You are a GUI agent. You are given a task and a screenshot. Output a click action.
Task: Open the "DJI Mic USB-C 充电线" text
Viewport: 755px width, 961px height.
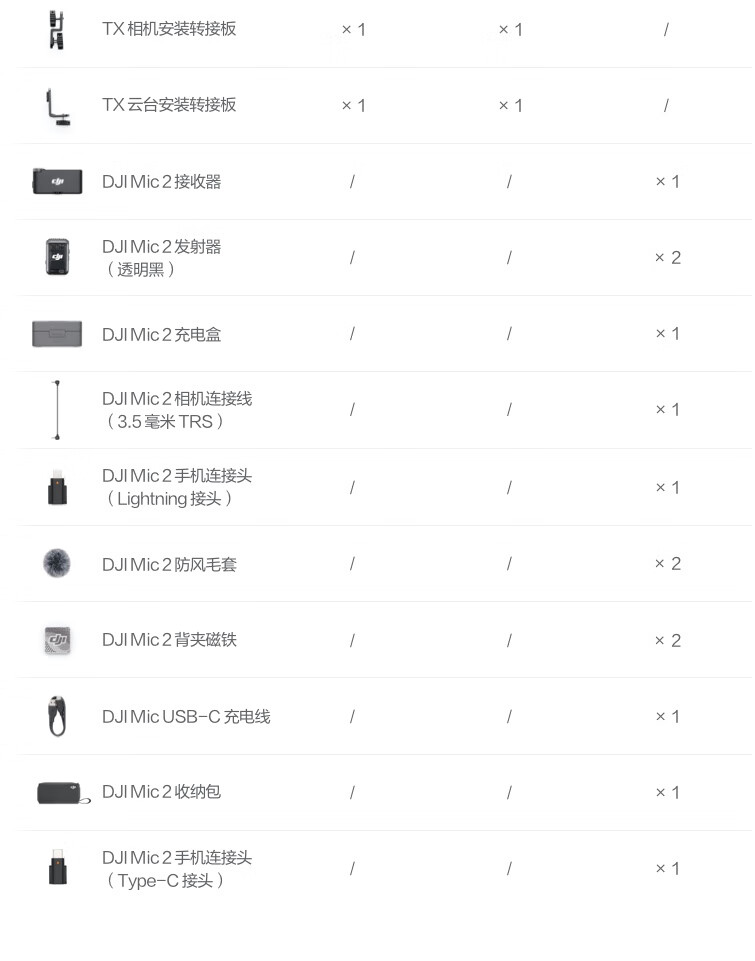click(186, 717)
